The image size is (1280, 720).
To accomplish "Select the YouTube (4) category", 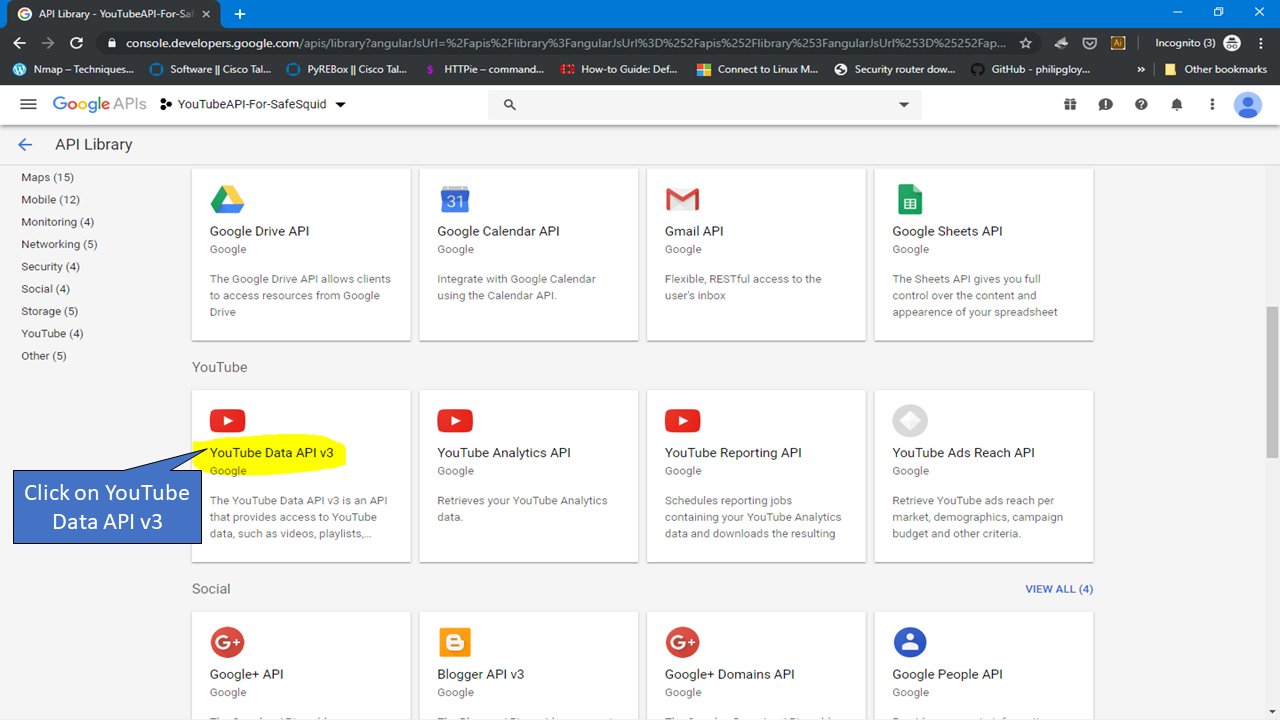I will pyautogui.click(x=52, y=333).
